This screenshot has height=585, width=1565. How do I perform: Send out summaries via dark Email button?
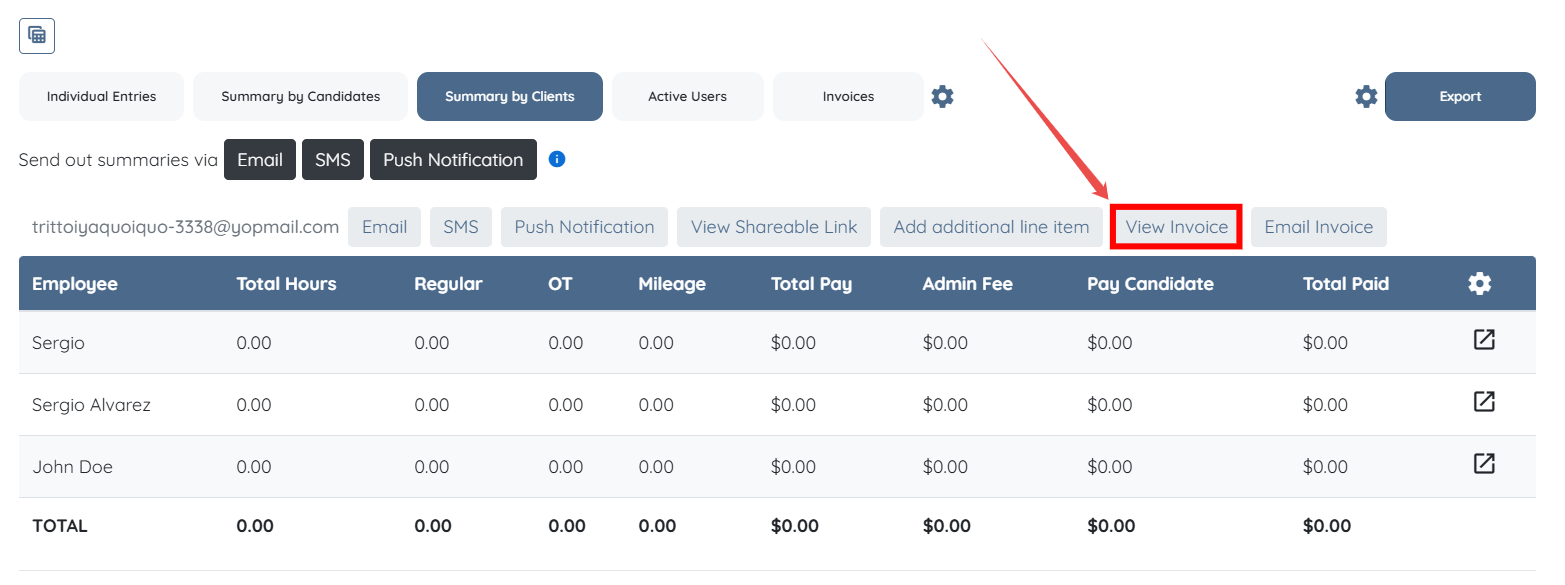pos(260,160)
